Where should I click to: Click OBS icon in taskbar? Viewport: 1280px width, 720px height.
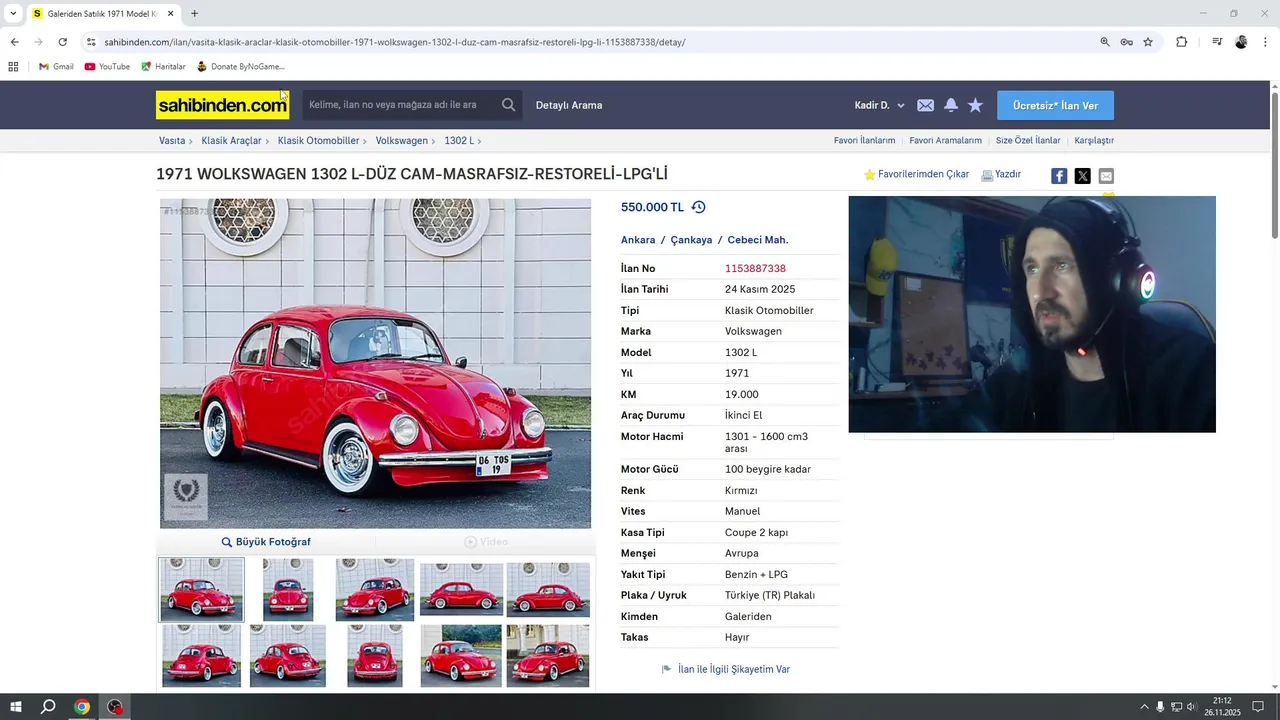[115, 707]
